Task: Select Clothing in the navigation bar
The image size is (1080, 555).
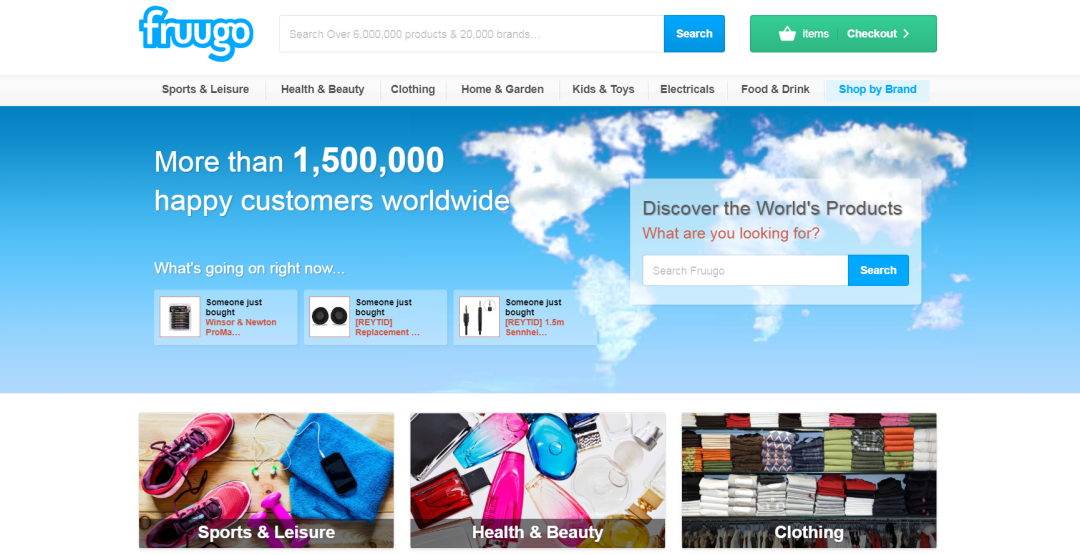Action: click(413, 89)
